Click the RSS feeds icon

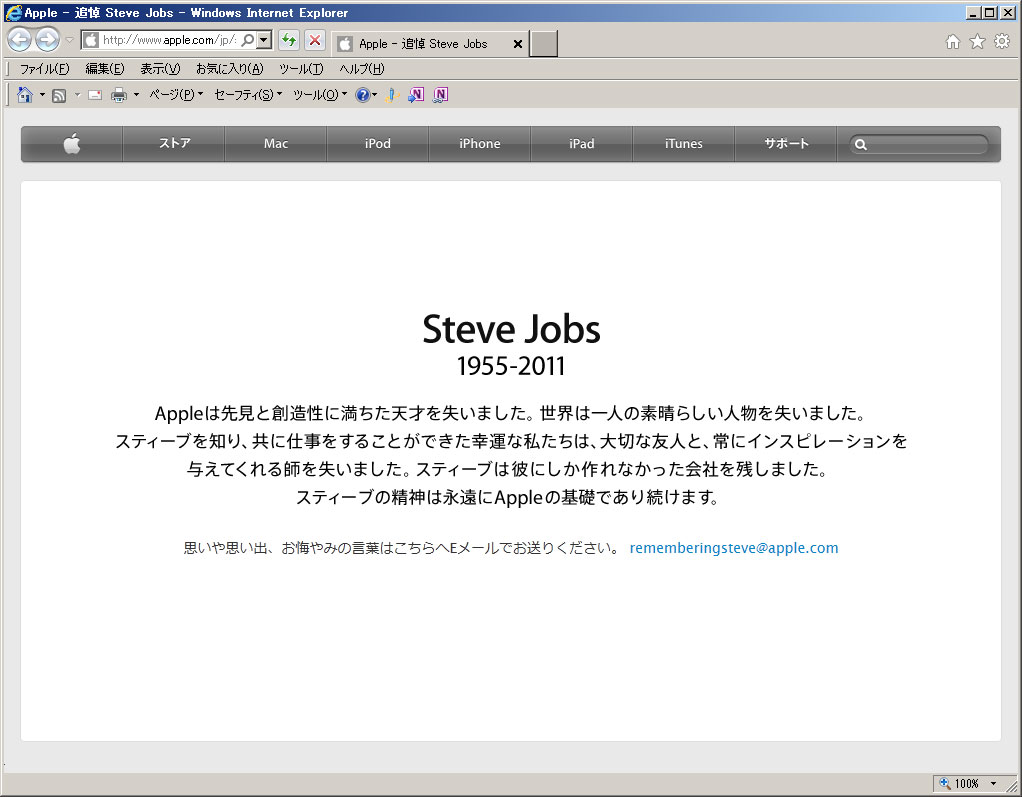(x=59, y=96)
